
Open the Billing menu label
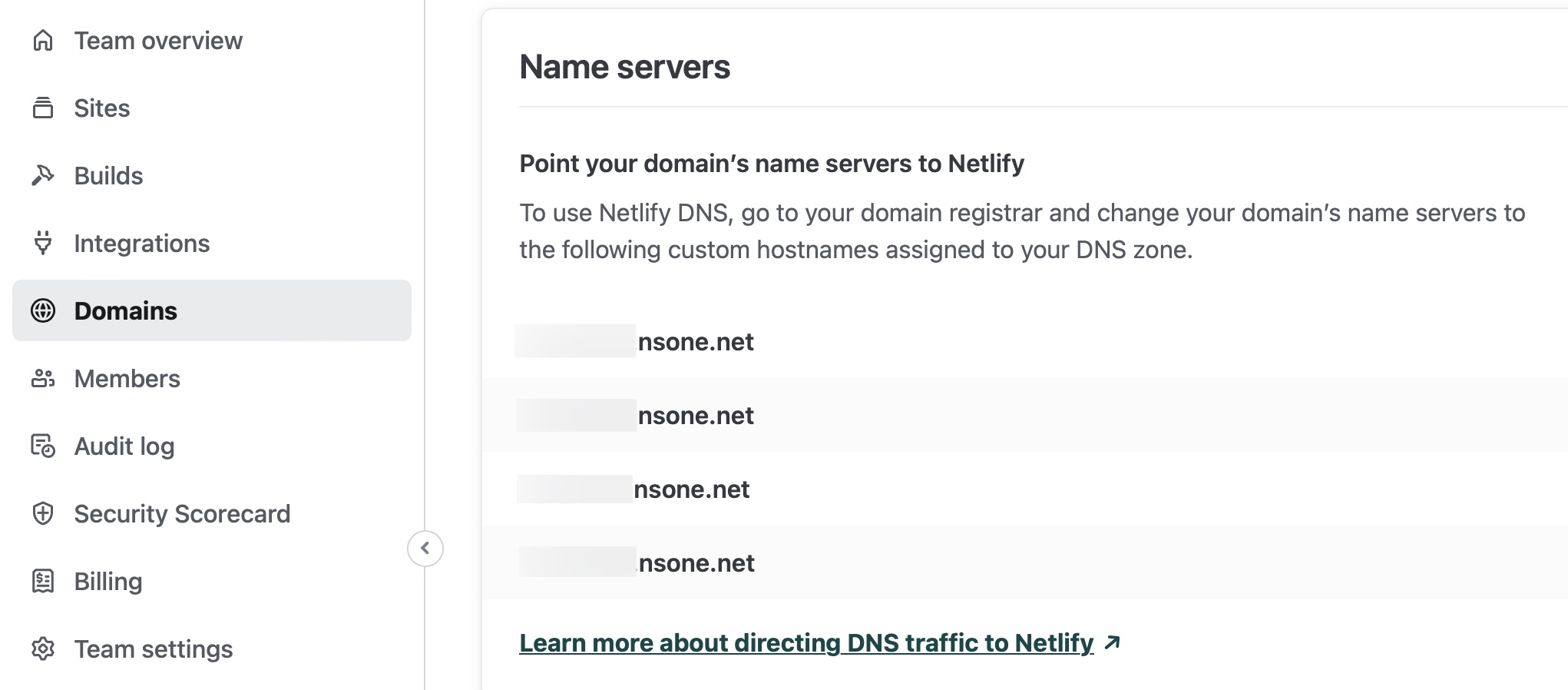pyautogui.click(x=108, y=582)
